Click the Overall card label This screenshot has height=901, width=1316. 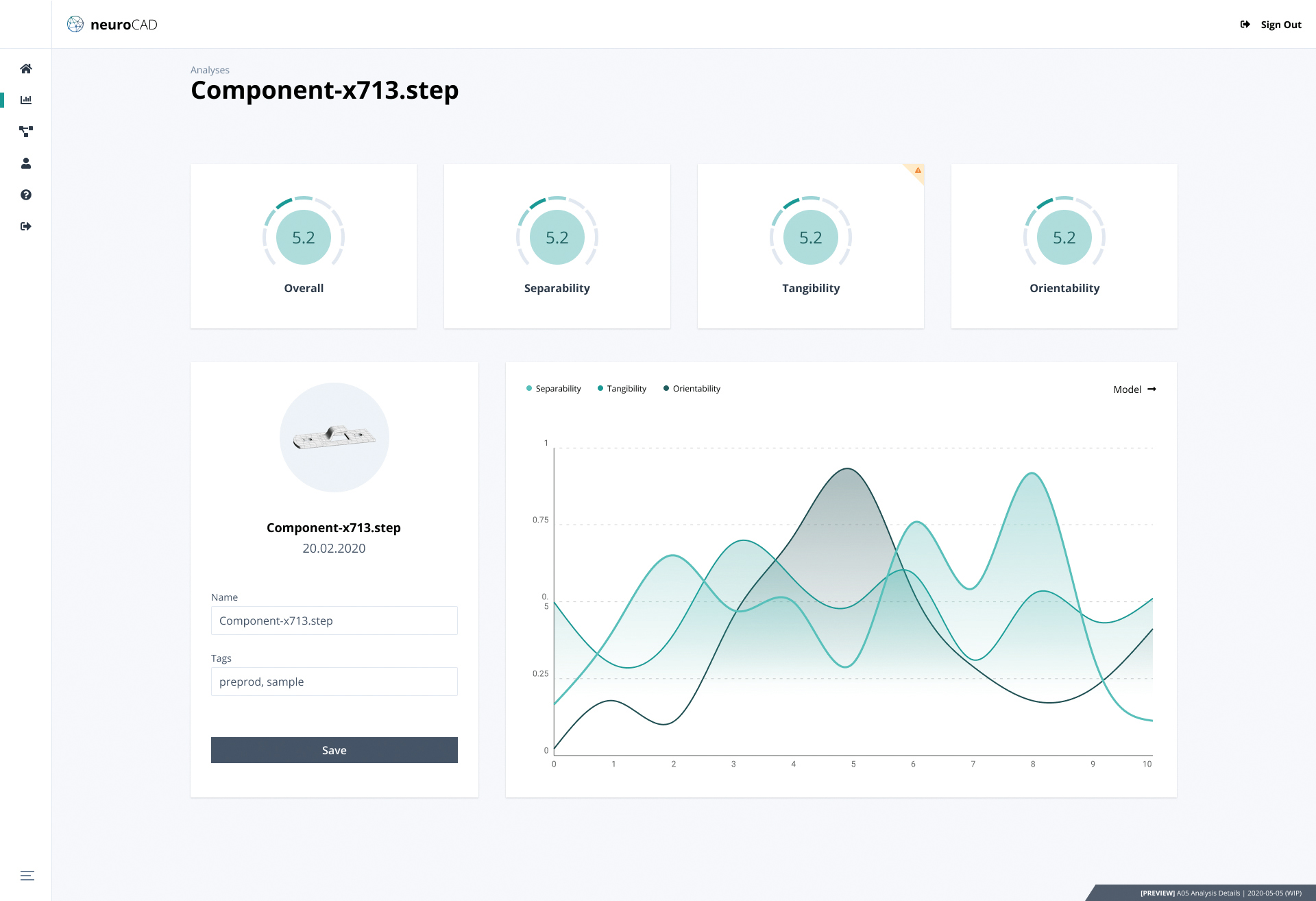pos(304,288)
